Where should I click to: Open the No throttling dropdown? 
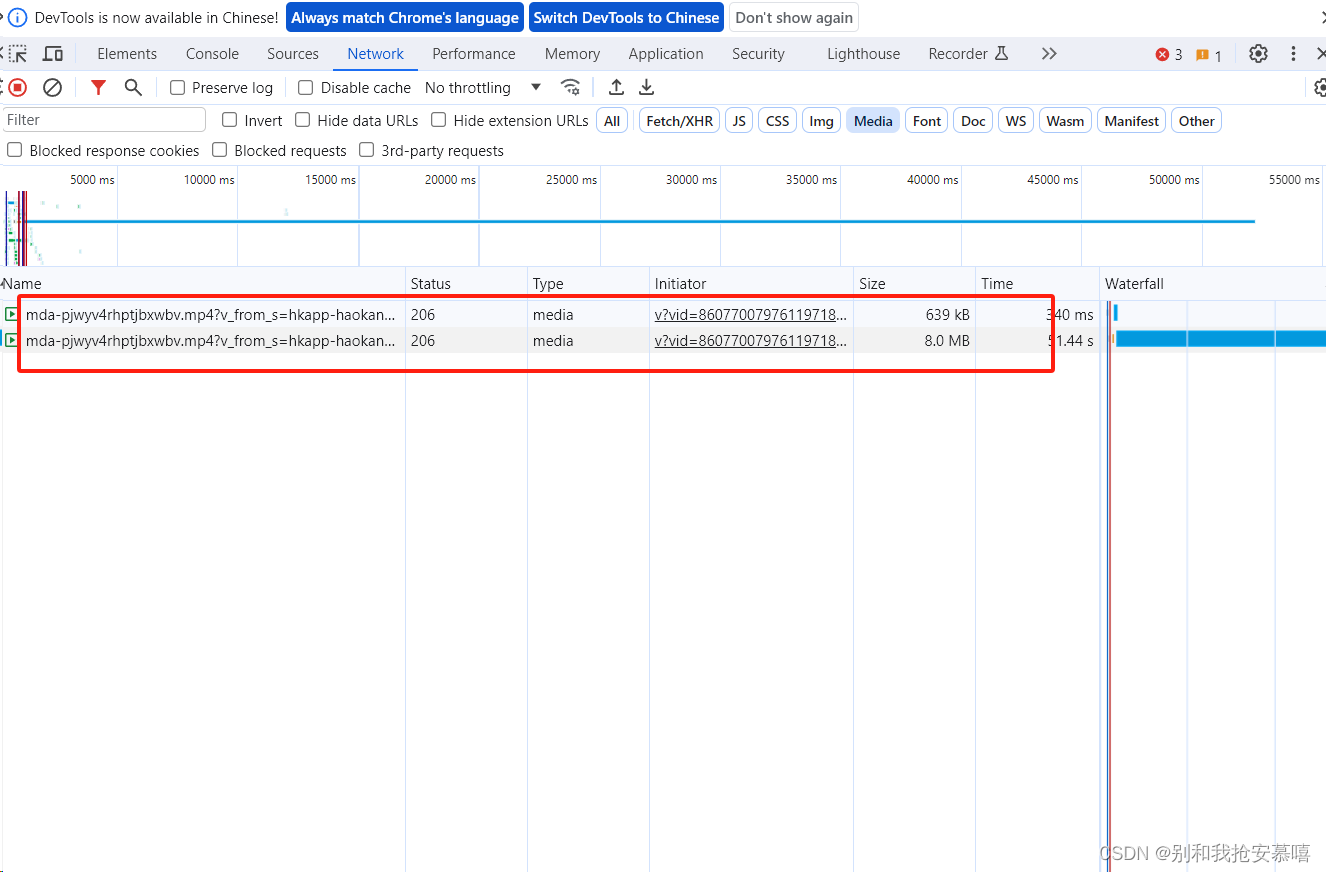click(483, 88)
